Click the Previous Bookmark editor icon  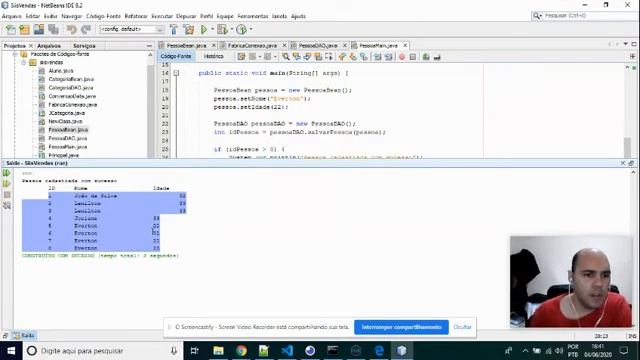[x=342, y=57]
